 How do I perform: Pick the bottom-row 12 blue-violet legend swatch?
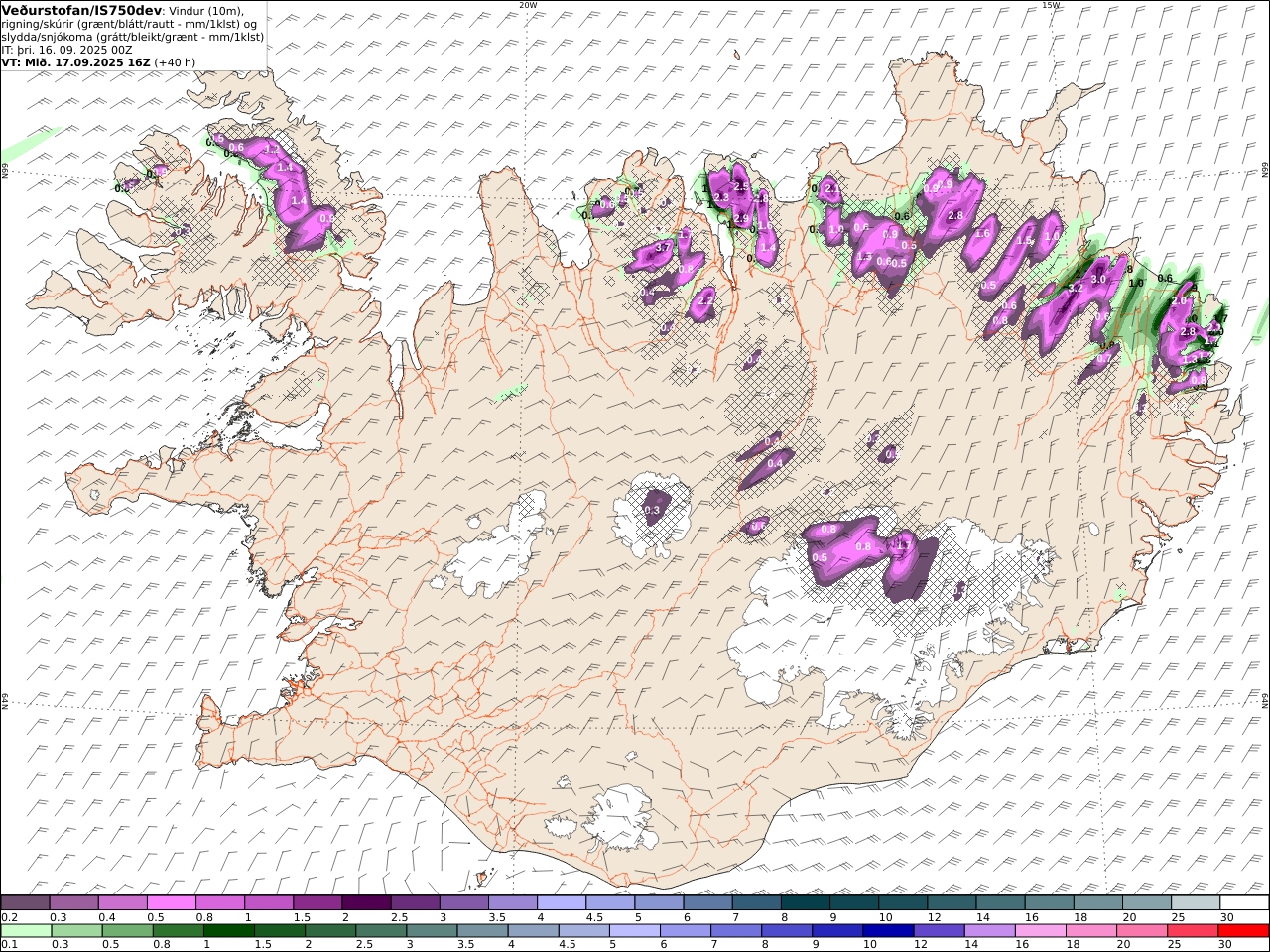click(x=940, y=930)
